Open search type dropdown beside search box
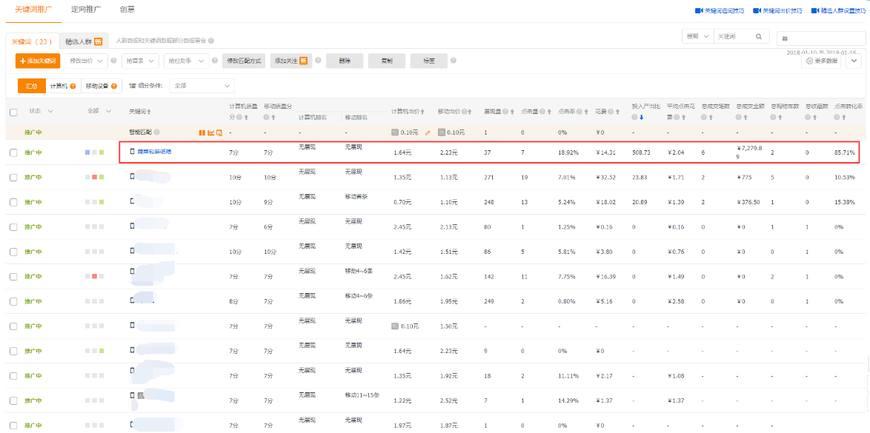870x433 pixels. 697,37
